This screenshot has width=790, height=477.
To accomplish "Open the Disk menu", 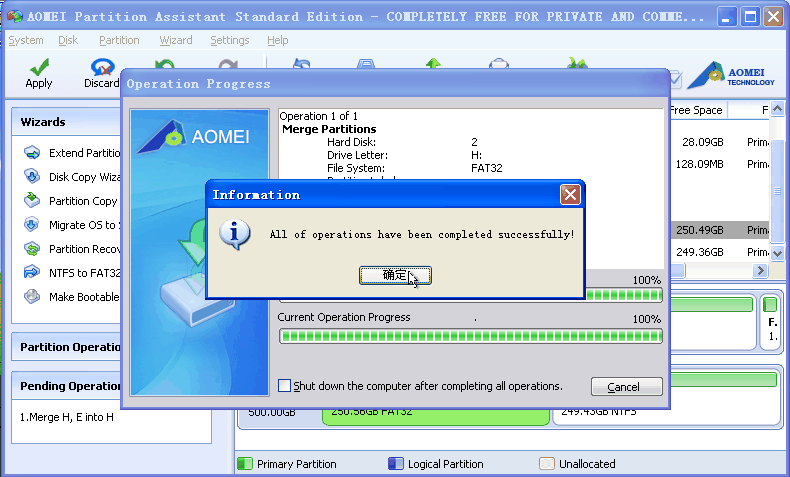I will point(68,40).
